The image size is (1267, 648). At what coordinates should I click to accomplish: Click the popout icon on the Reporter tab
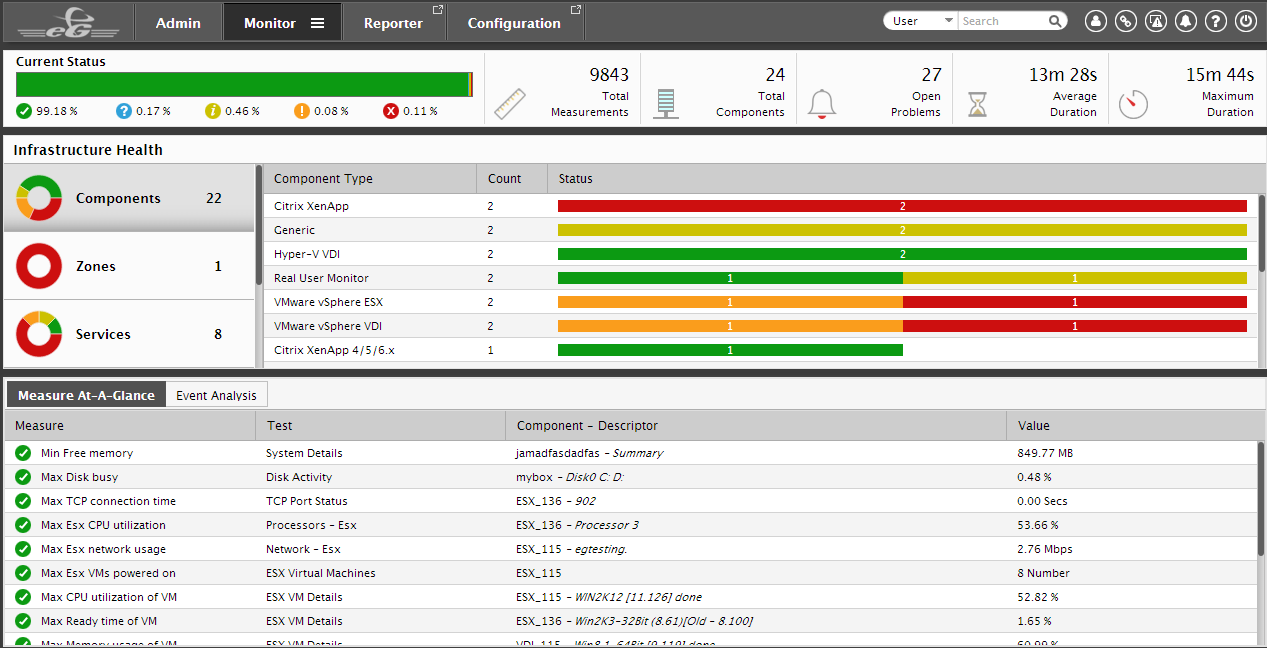click(x=437, y=10)
